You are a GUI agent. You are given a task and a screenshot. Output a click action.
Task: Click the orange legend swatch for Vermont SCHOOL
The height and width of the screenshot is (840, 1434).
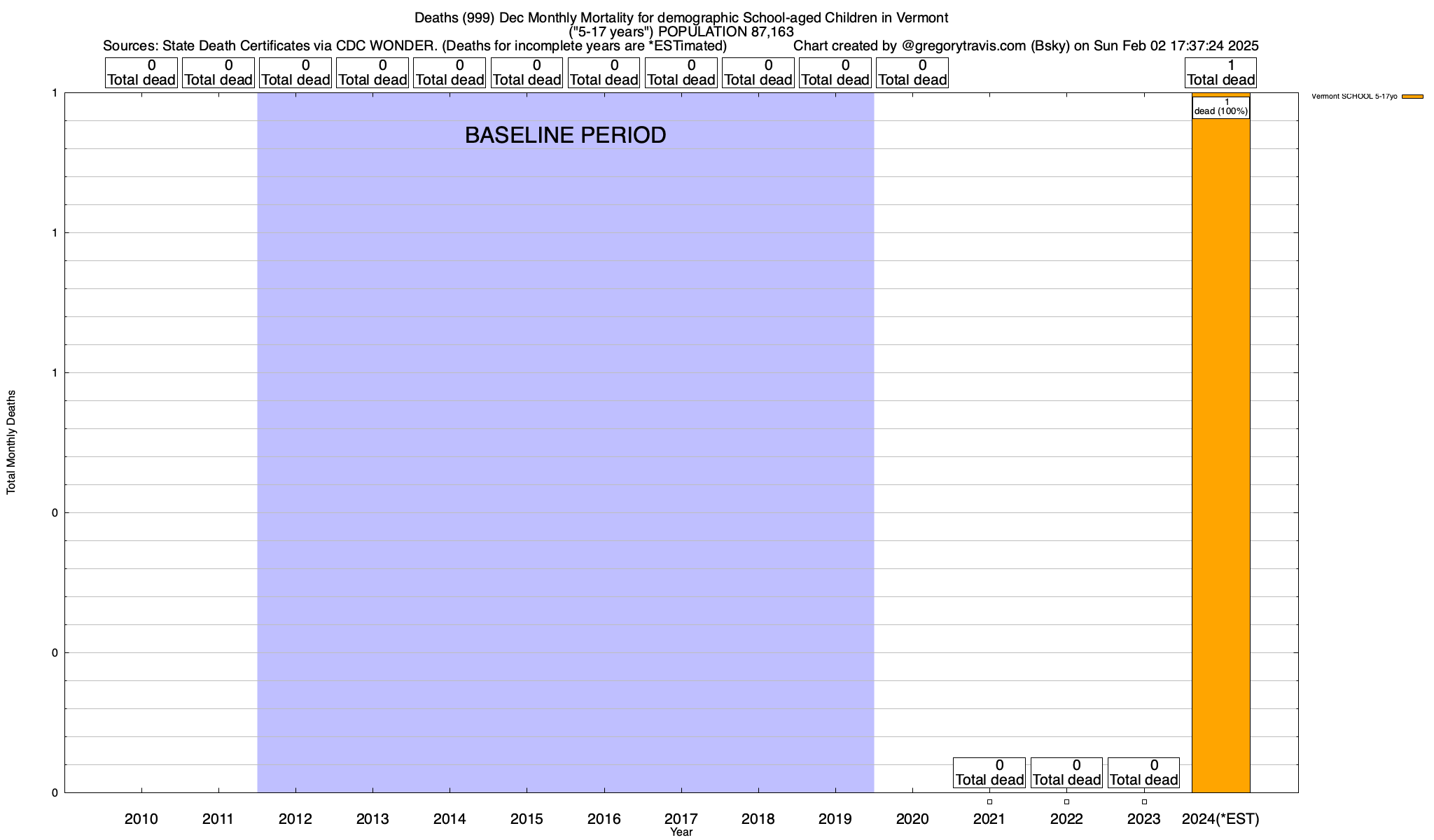(x=1412, y=97)
